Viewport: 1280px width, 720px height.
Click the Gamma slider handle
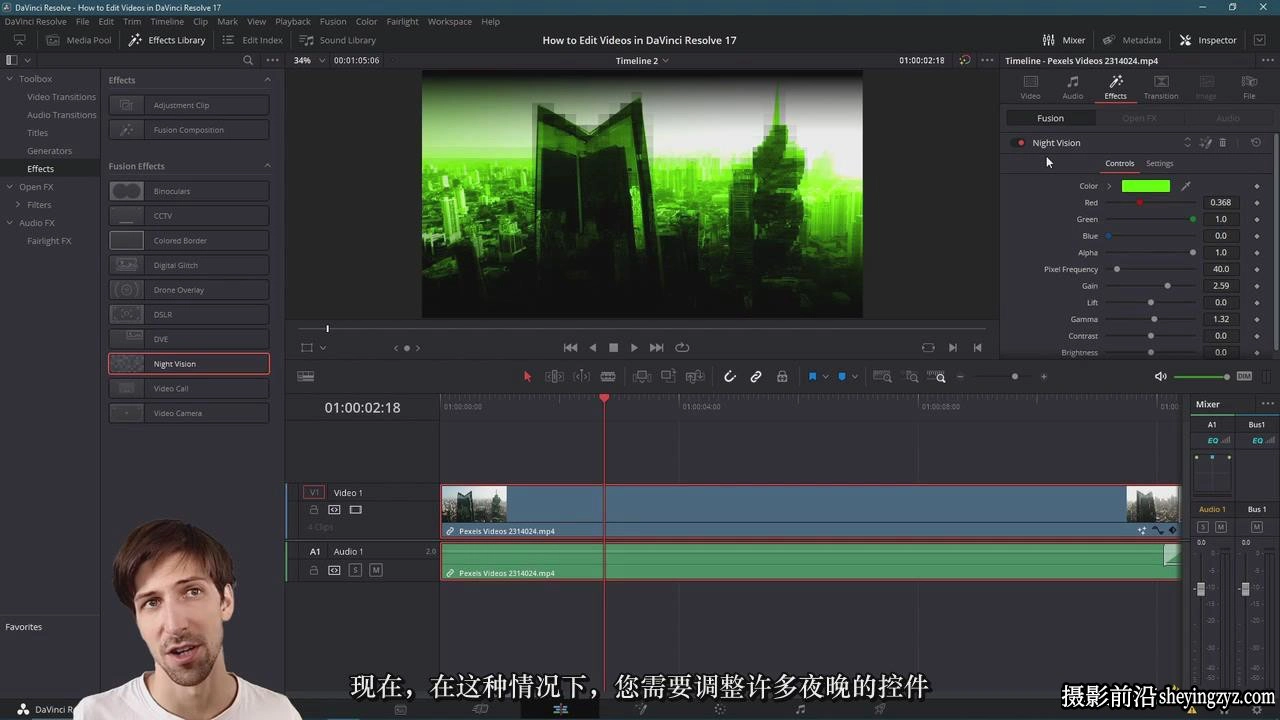[x=1154, y=319]
